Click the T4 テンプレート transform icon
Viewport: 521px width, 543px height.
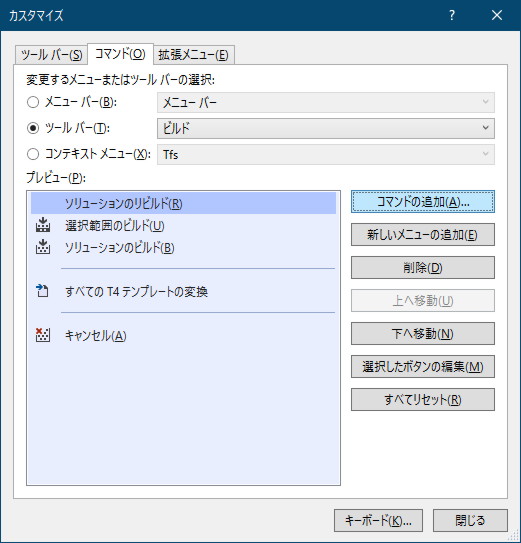pos(42,291)
